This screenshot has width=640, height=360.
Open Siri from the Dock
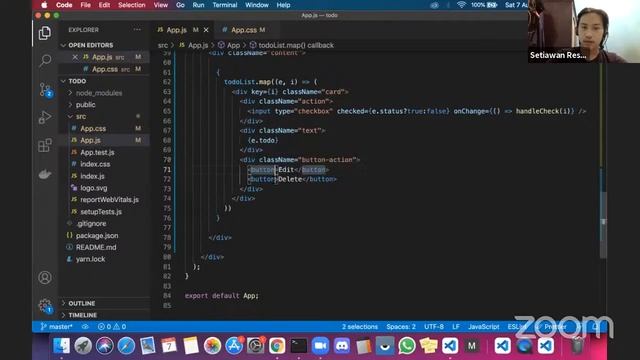105,346
